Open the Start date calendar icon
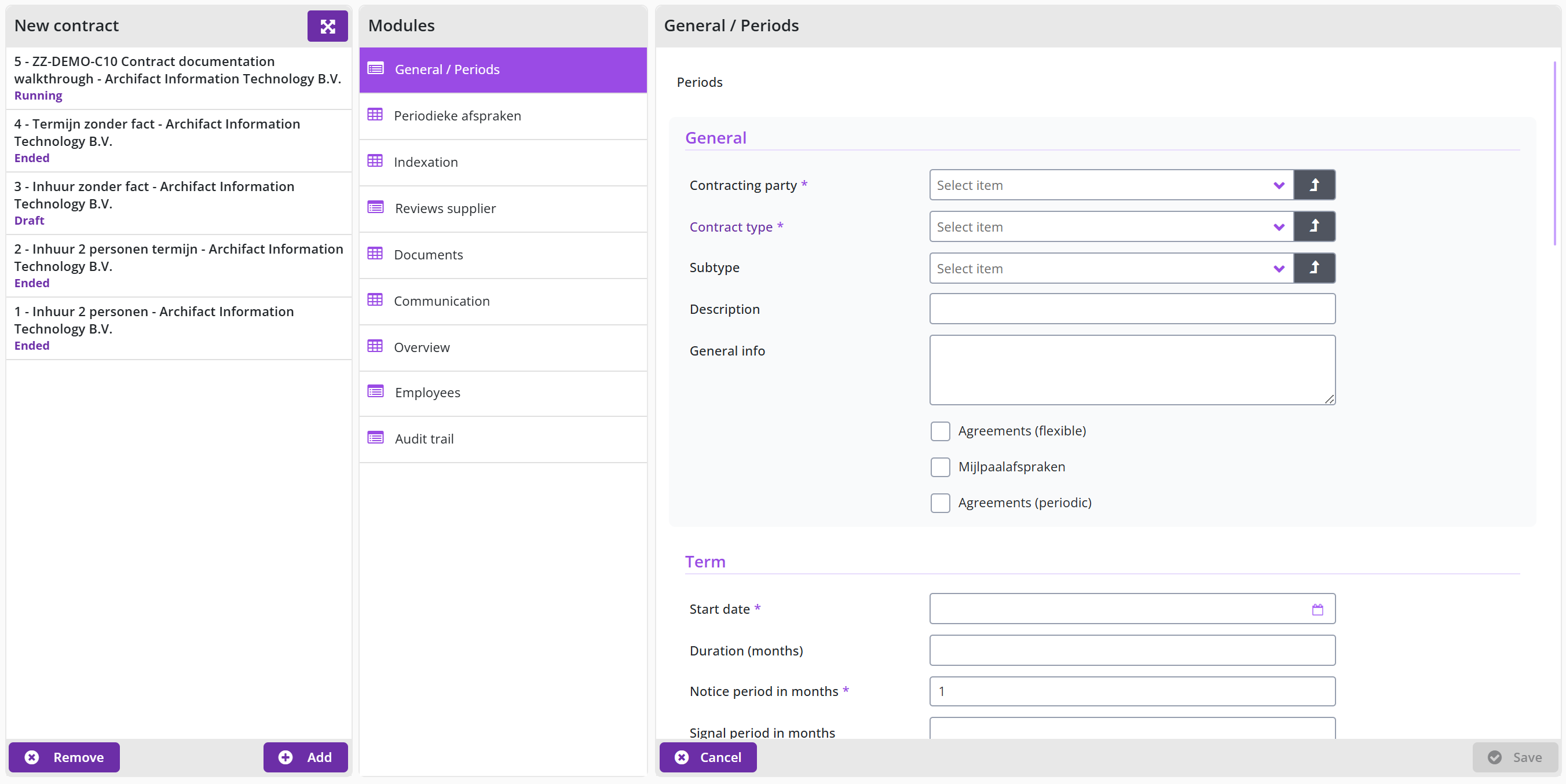 tap(1318, 609)
